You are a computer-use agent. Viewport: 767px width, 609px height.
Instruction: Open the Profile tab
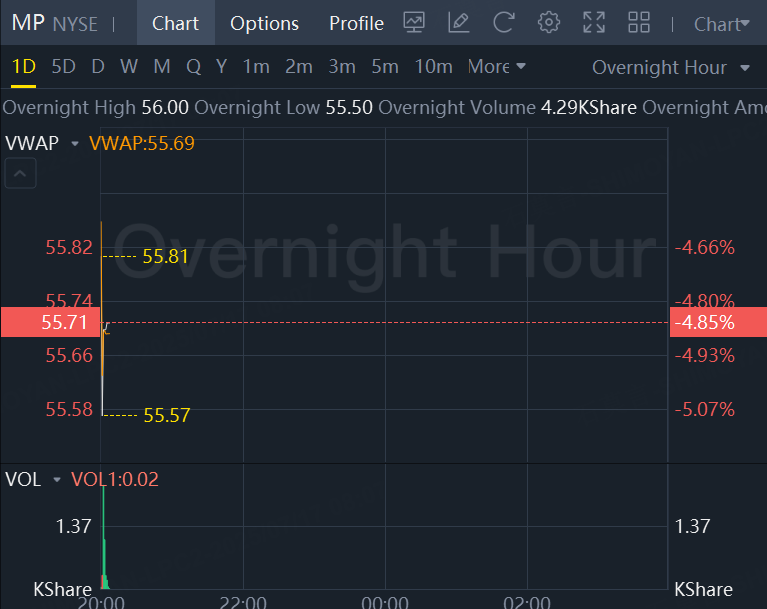click(356, 23)
